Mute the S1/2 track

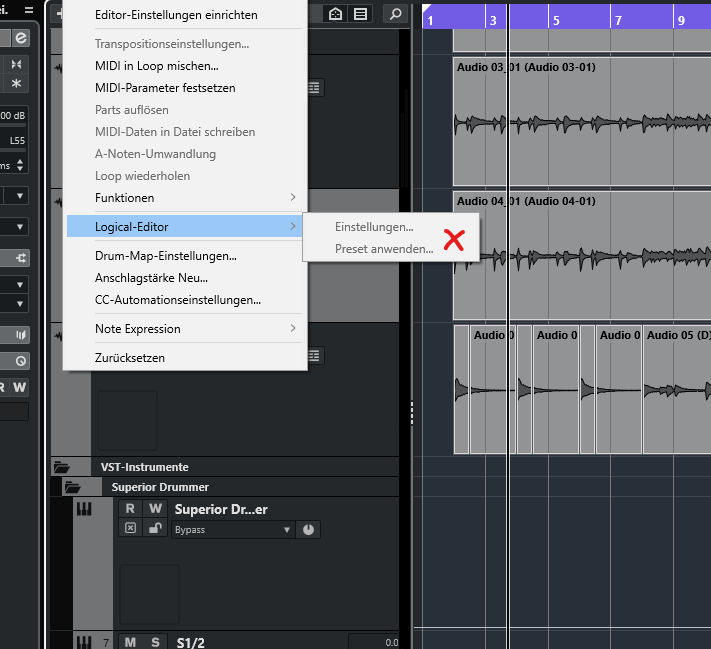[130, 642]
